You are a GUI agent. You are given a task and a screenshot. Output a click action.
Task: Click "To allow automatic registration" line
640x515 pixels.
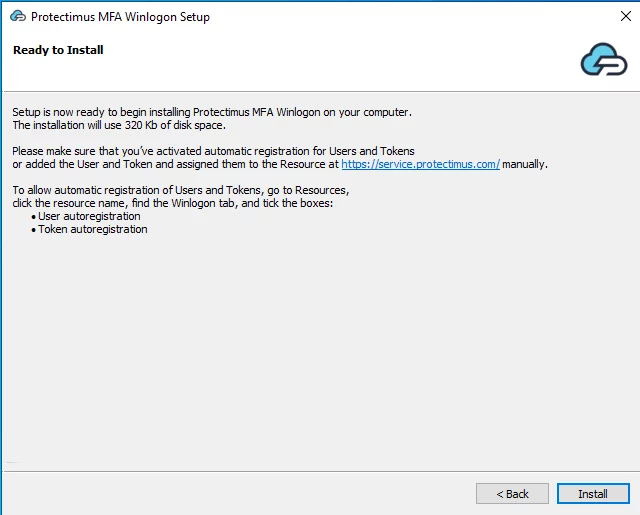(x=181, y=190)
